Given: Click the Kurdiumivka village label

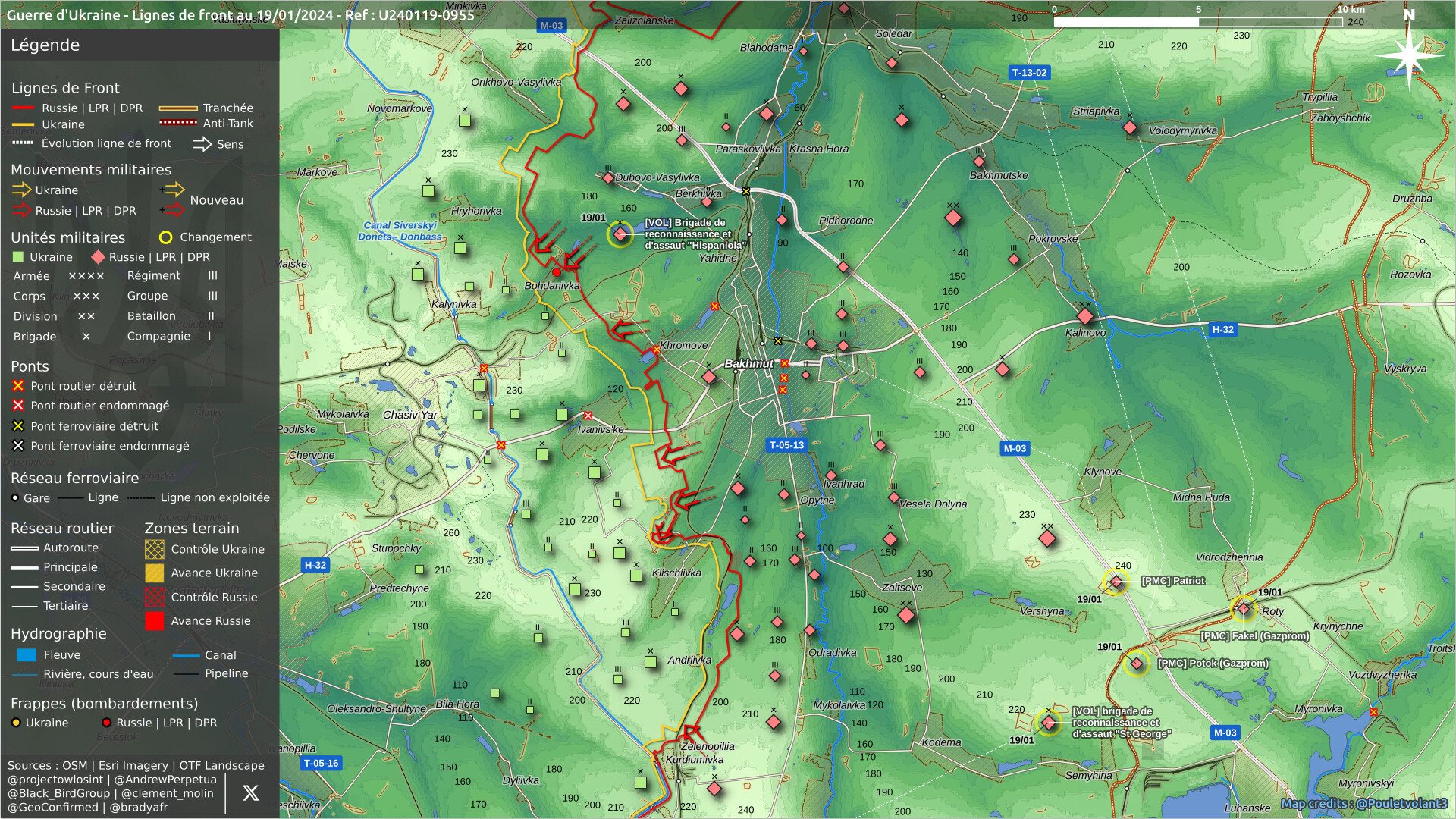Looking at the screenshot, I should coord(695,759).
